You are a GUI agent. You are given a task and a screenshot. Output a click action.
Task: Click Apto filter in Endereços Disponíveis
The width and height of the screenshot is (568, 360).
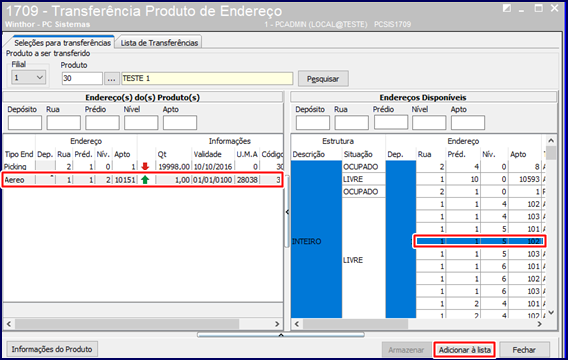pos(468,123)
